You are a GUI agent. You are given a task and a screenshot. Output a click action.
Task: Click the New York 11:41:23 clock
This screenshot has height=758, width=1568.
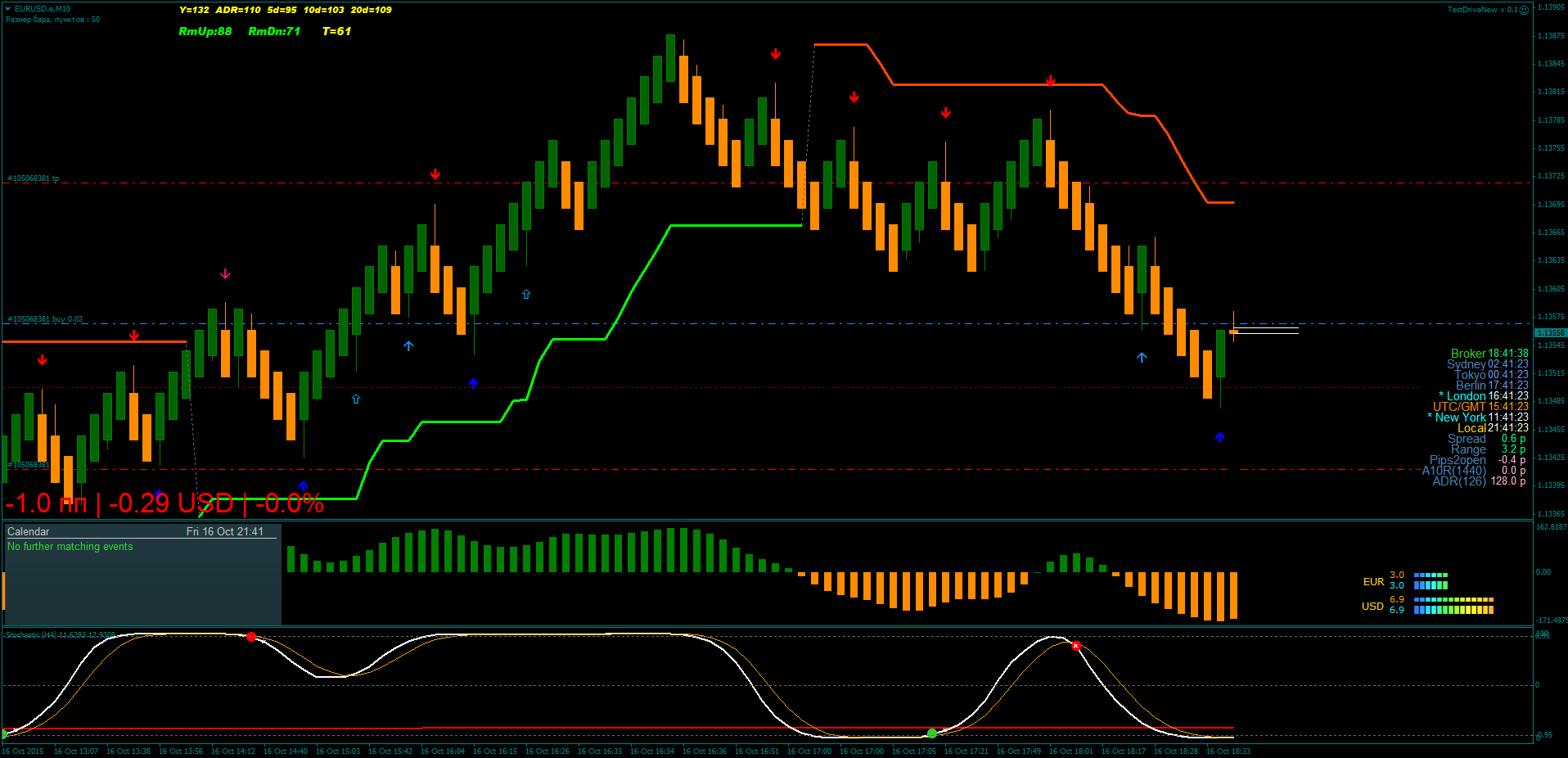coord(1478,417)
